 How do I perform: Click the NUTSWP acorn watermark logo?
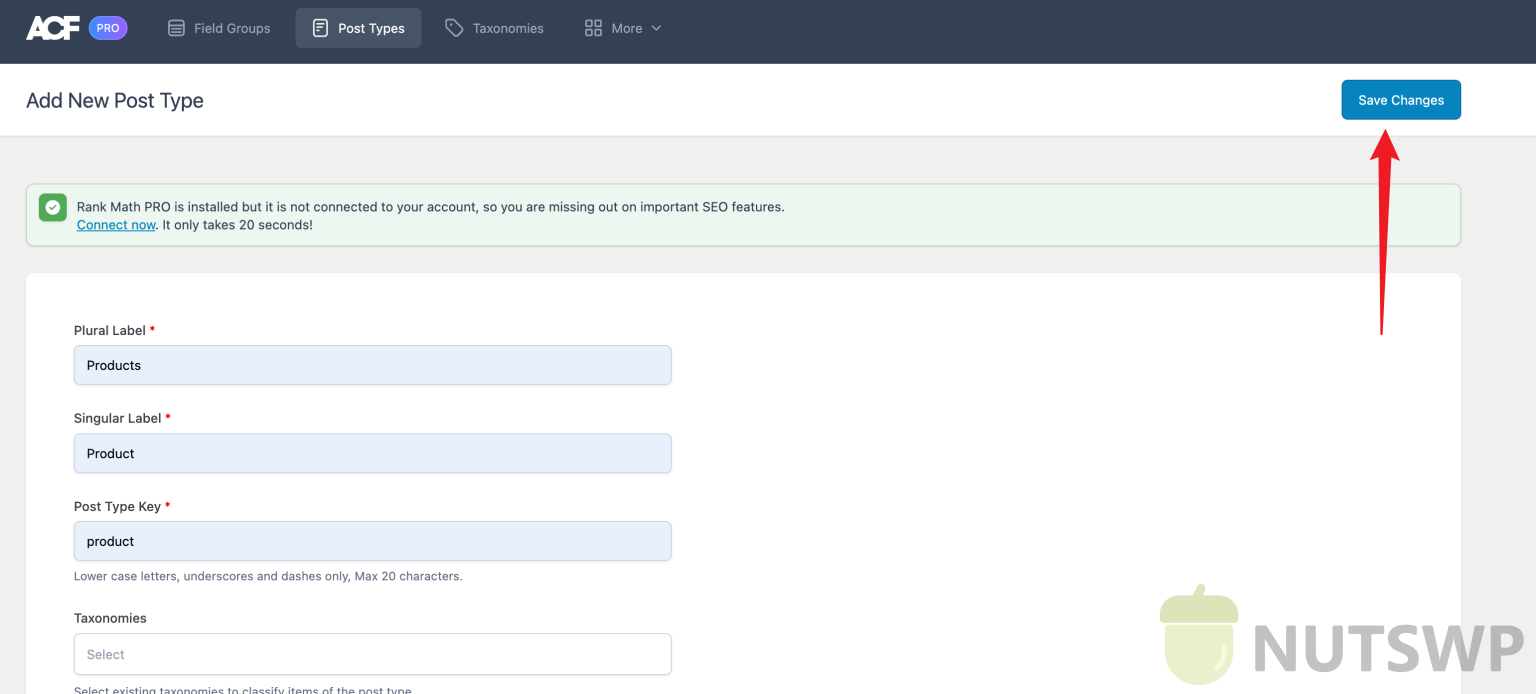(x=1198, y=635)
